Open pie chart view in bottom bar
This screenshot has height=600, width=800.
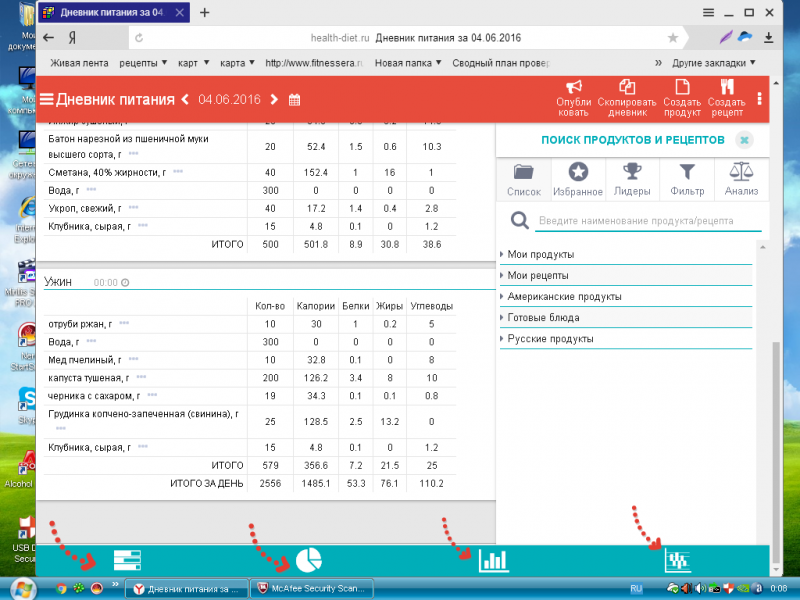(308, 561)
